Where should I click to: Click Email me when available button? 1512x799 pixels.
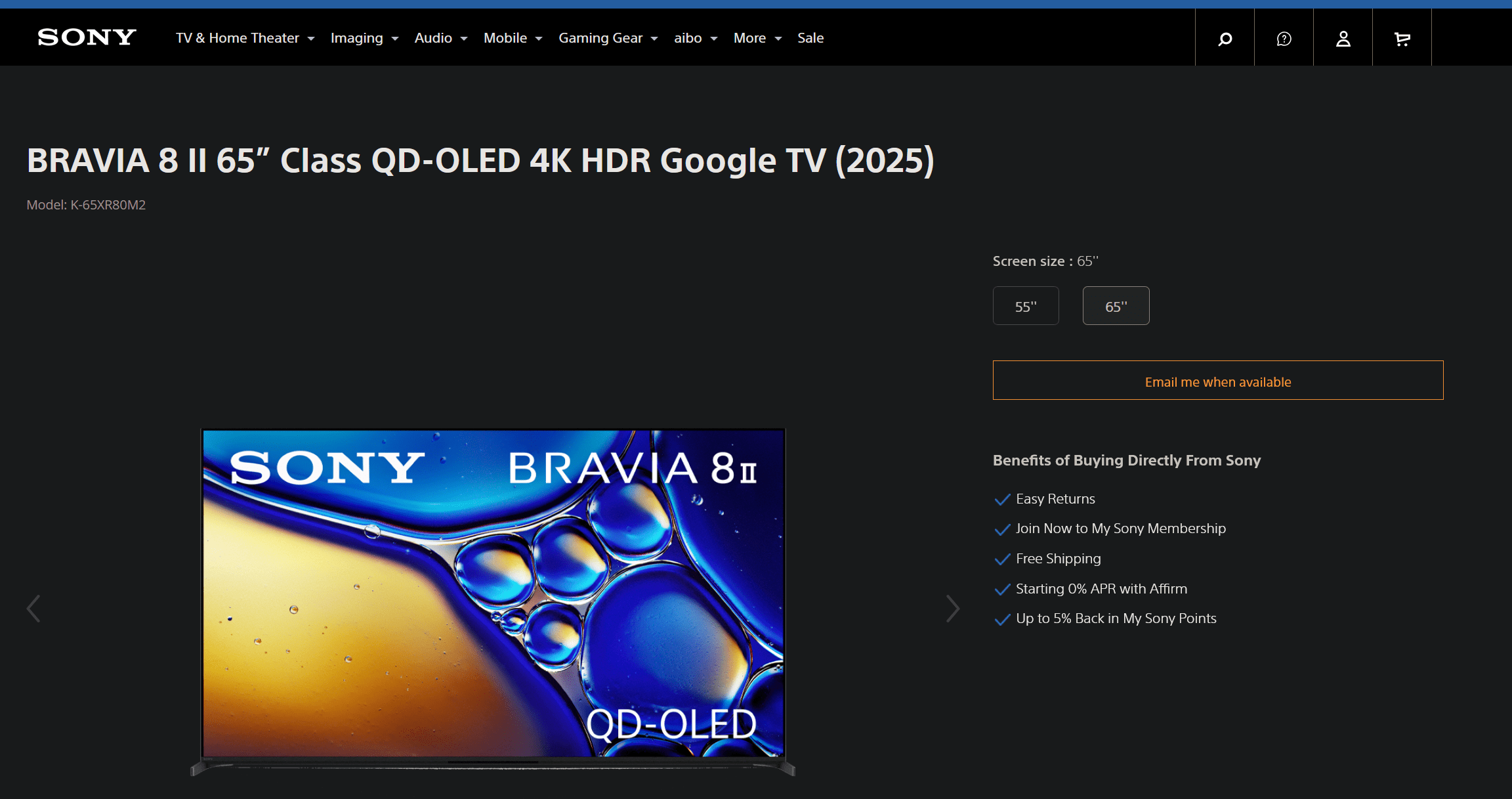tap(1218, 380)
